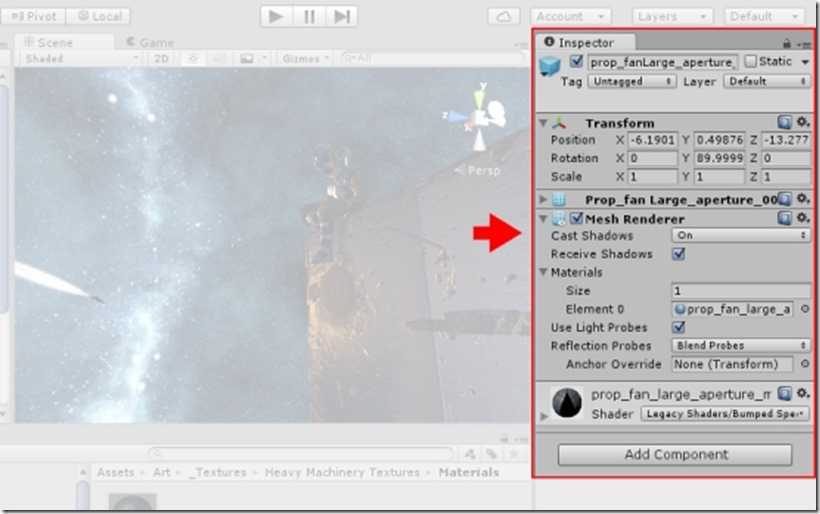
Task: Expand the Prop_fan Large_aperture mesh filter
Action: tap(543, 199)
